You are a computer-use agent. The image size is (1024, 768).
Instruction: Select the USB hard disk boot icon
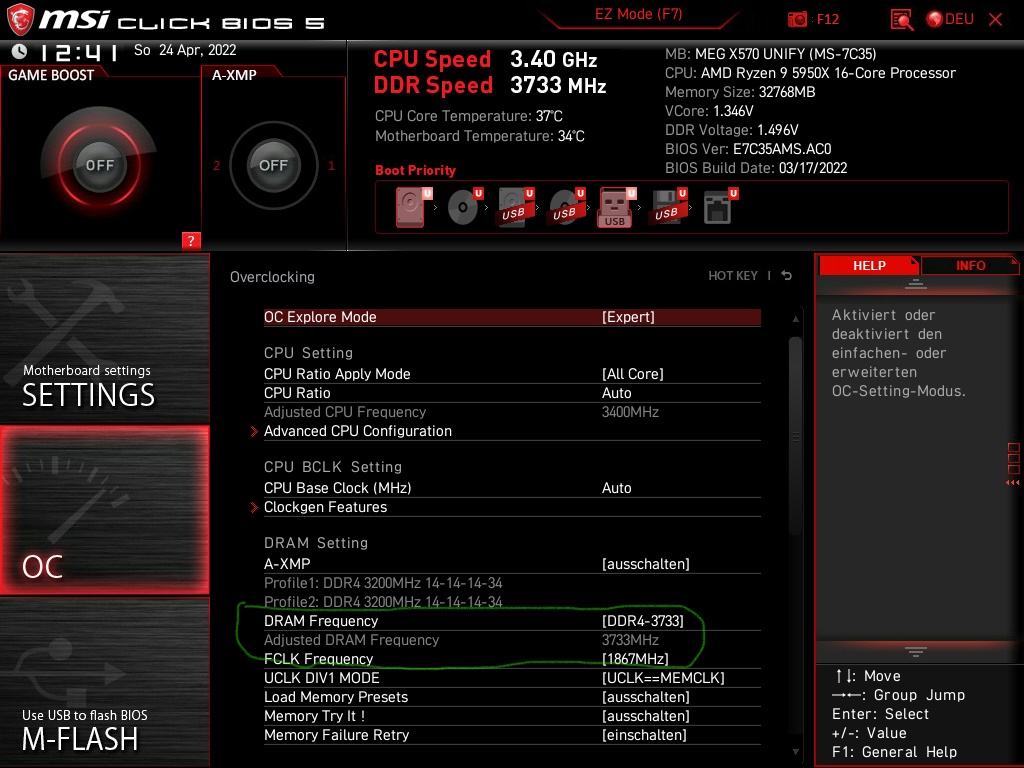(515, 207)
